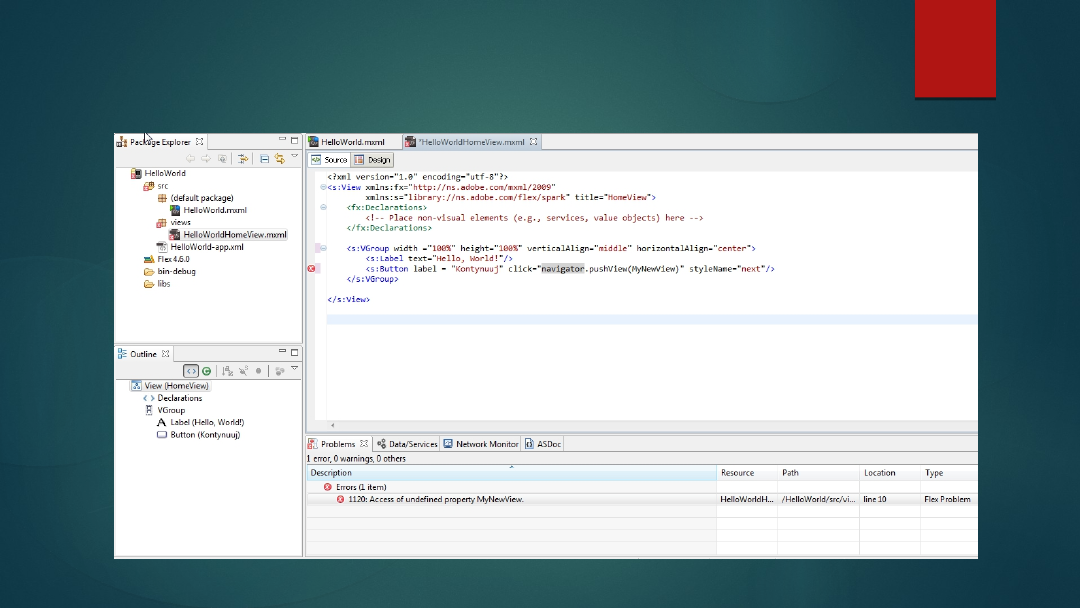This screenshot has height=608, width=1080.
Task: Click Collapse All icon in Package Explorer
Action: (264, 158)
